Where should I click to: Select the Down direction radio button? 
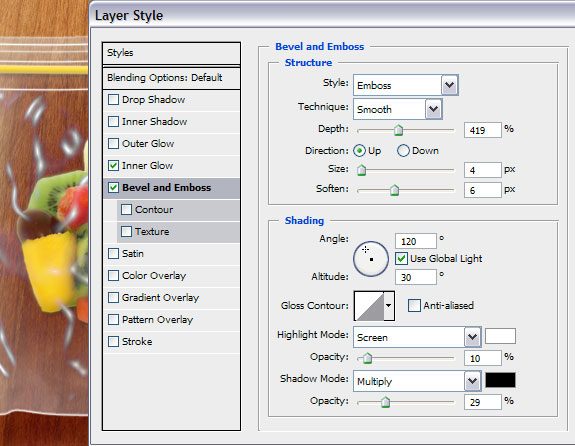click(x=403, y=151)
